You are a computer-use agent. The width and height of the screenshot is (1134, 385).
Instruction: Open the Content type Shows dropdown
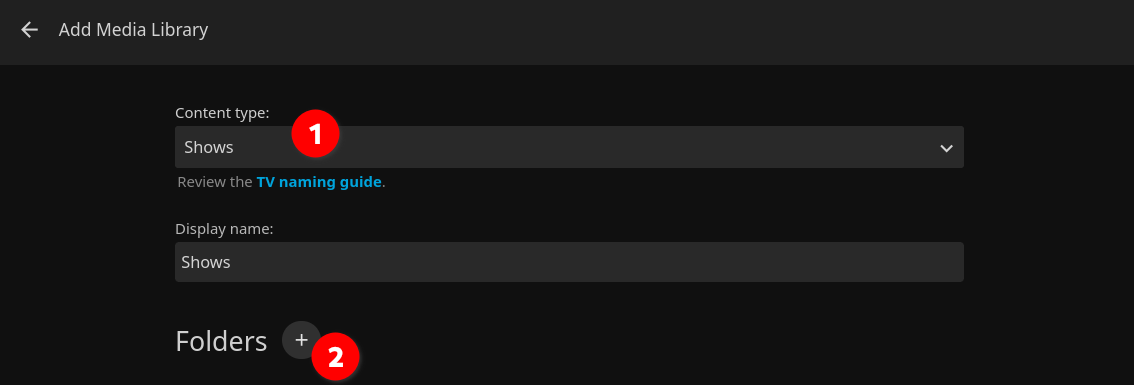click(569, 147)
